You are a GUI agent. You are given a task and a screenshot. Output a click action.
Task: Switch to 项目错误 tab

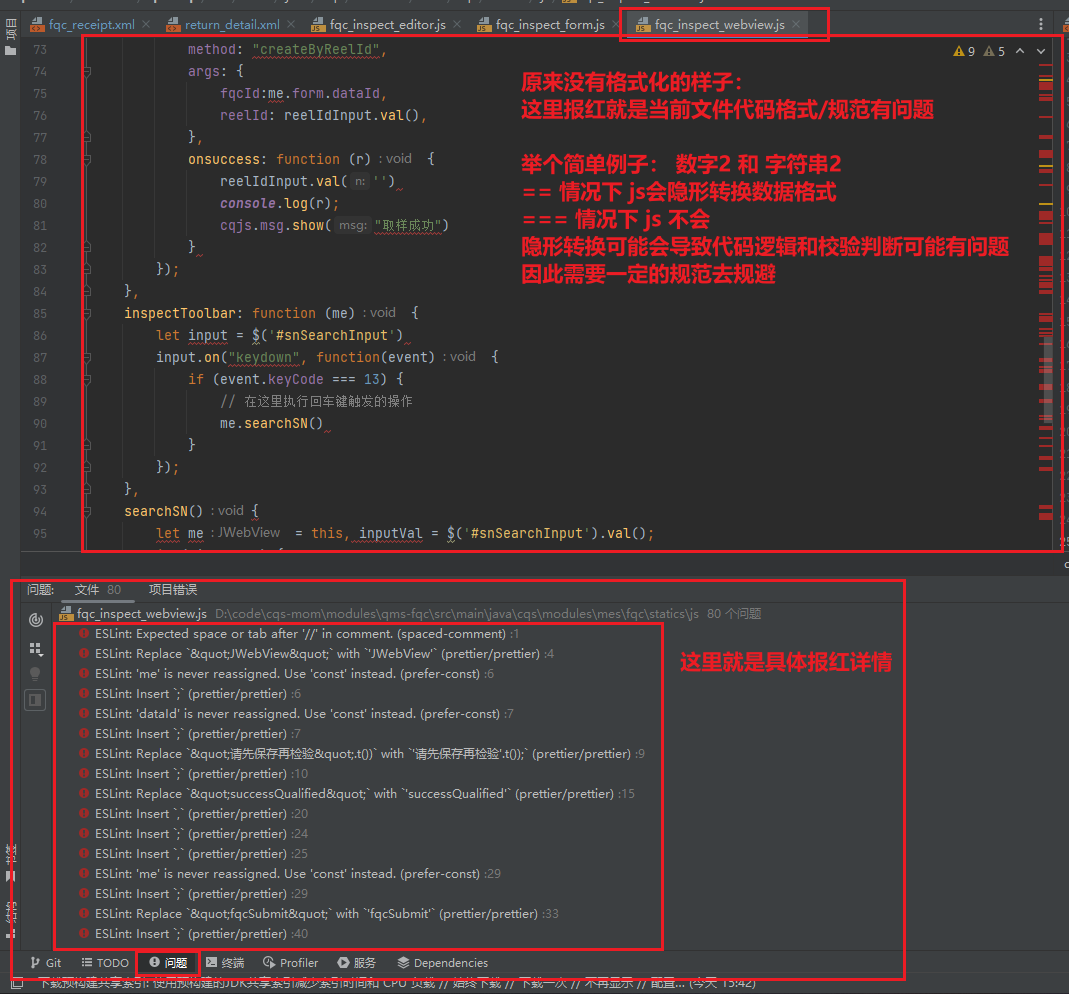(173, 590)
